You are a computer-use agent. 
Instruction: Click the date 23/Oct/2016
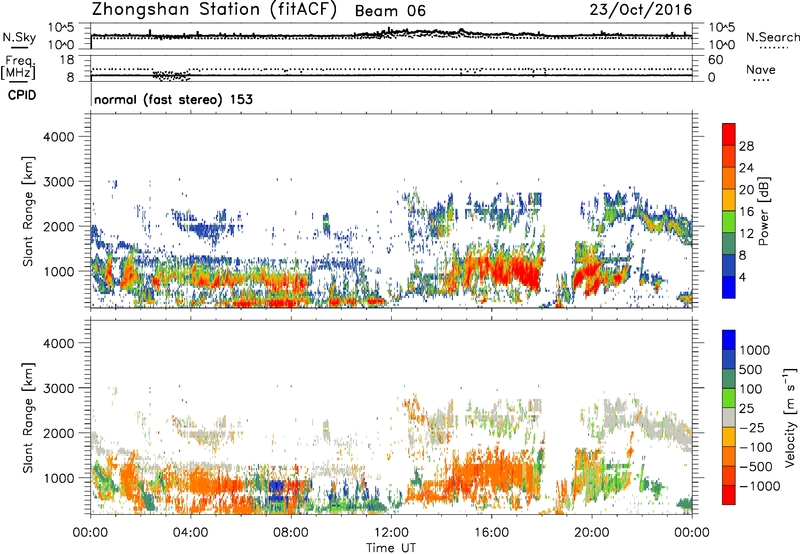[x=641, y=10]
